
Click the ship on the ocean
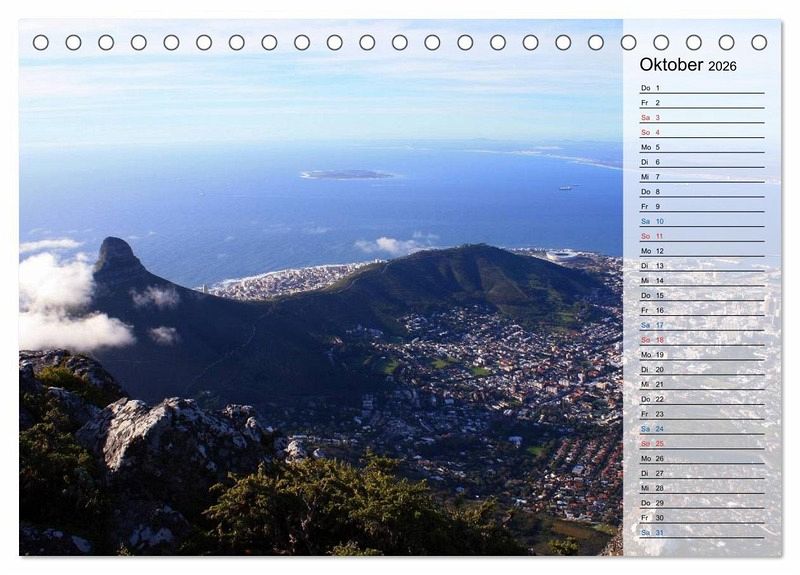click(567, 187)
